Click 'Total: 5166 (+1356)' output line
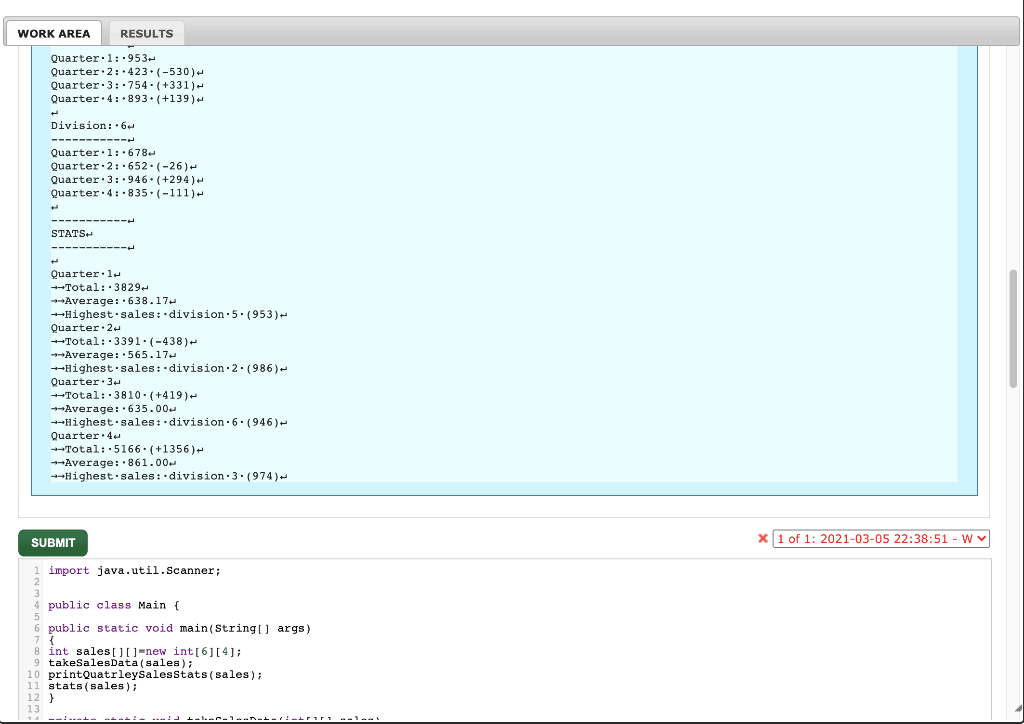1024x724 pixels. pos(127,449)
